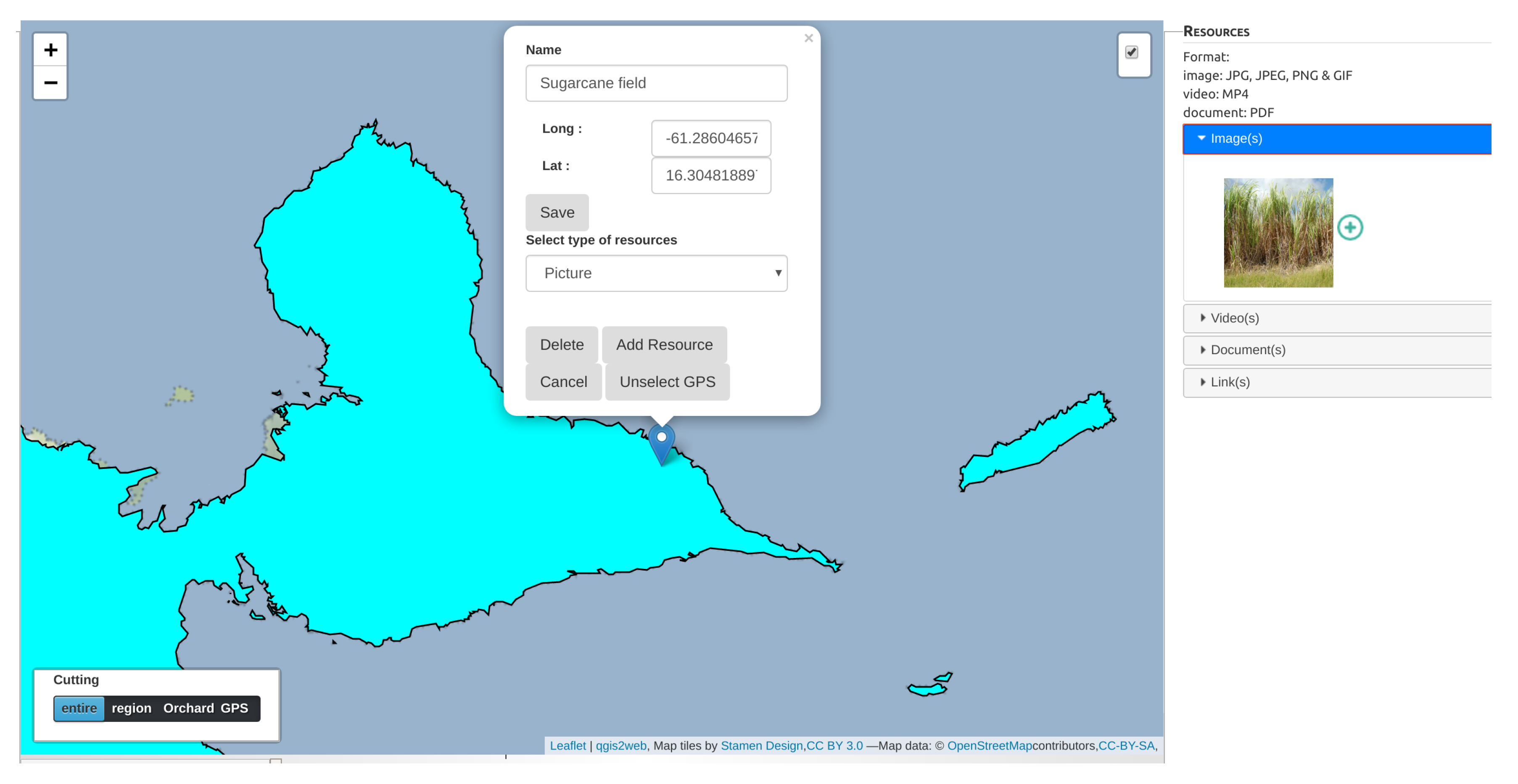1518x784 pixels.
Task: Add another image with green plus icon
Action: point(1349,227)
